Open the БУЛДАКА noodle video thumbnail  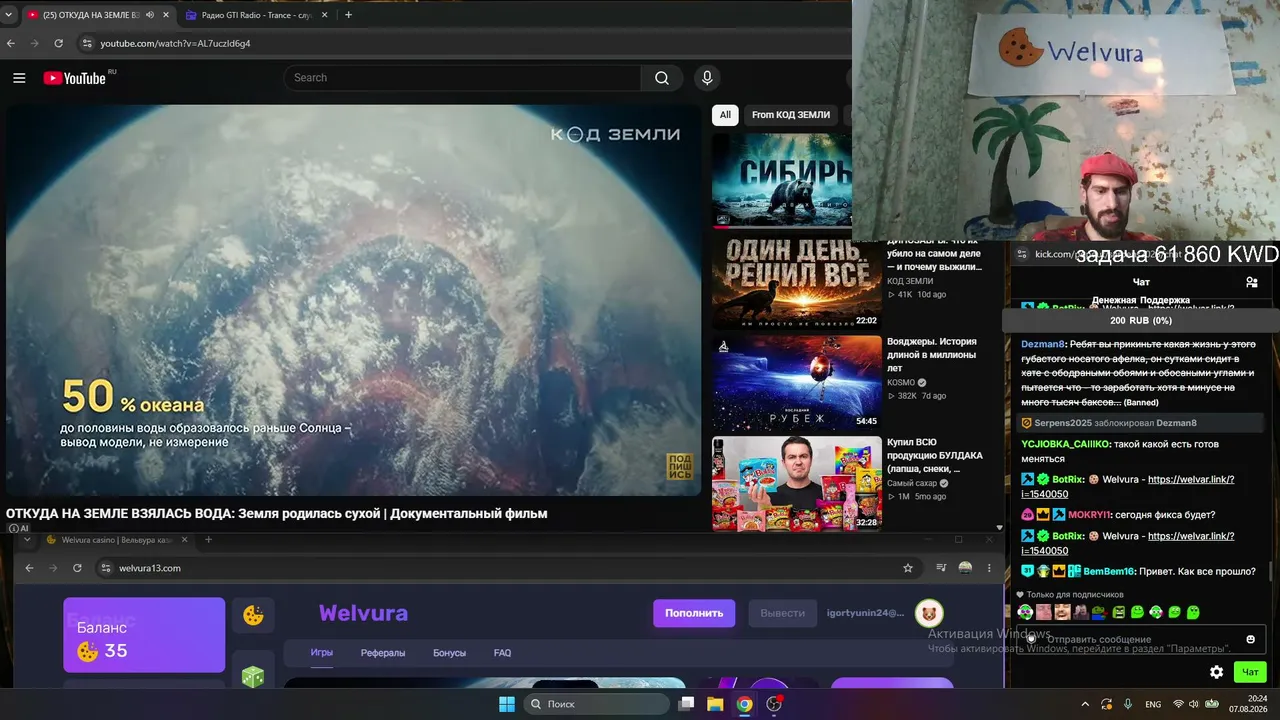tap(797, 483)
